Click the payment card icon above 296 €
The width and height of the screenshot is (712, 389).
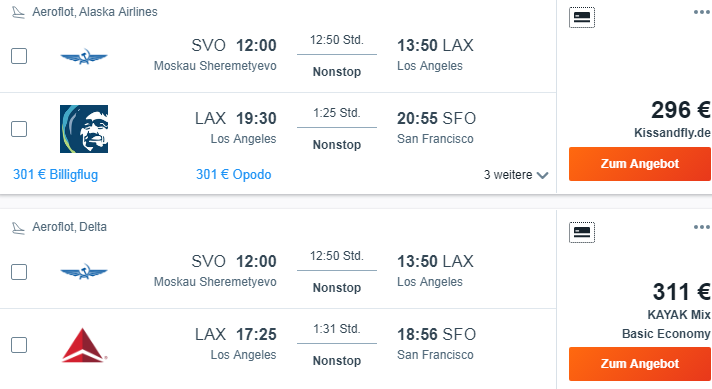(582, 17)
